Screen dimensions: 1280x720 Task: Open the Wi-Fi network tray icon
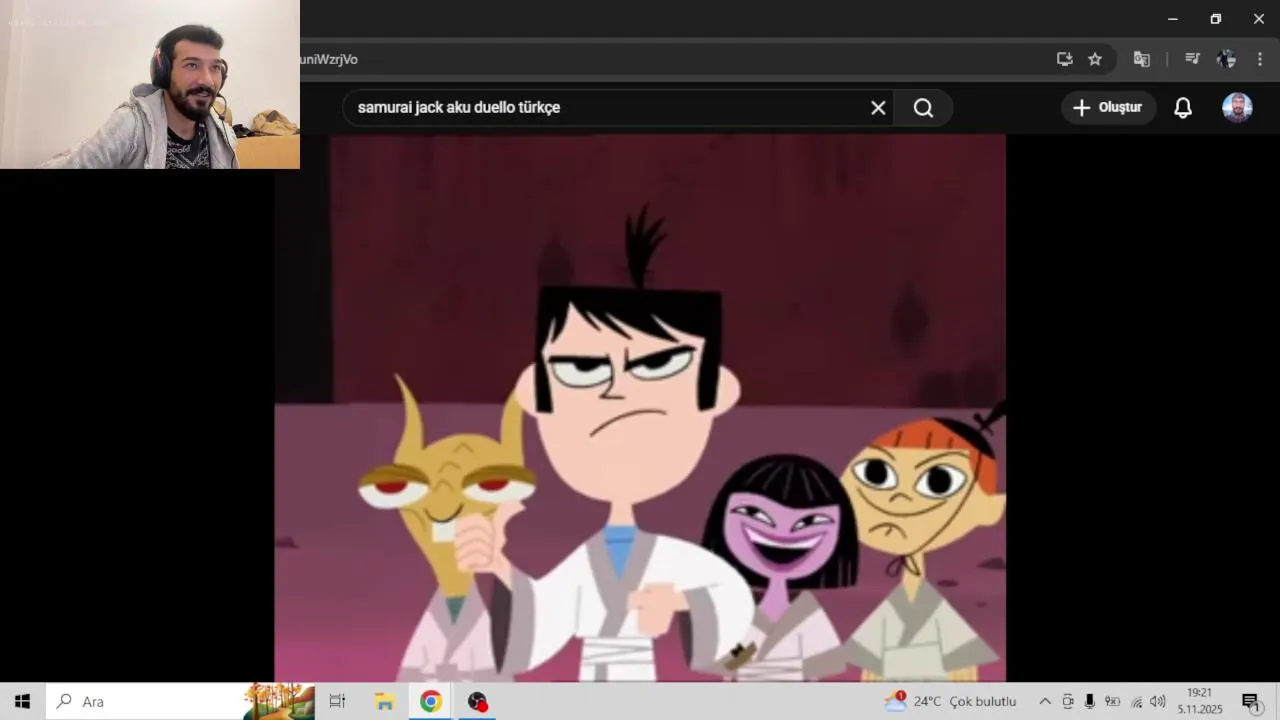point(1136,701)
